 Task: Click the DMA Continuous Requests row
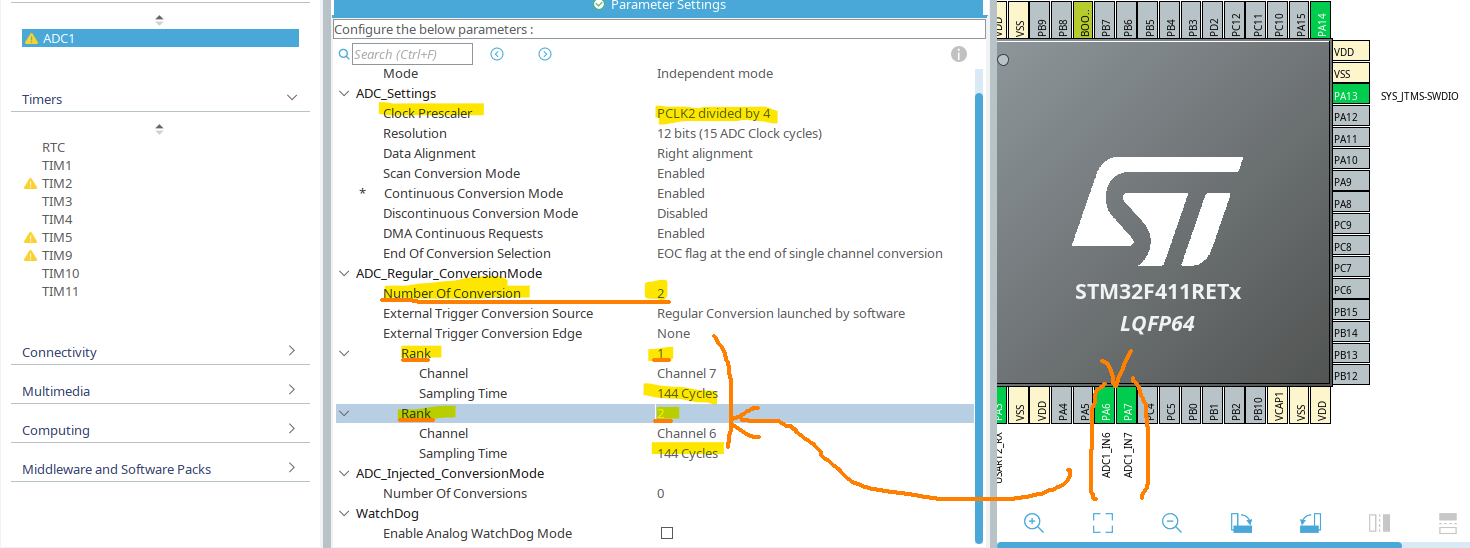[655, 233]
